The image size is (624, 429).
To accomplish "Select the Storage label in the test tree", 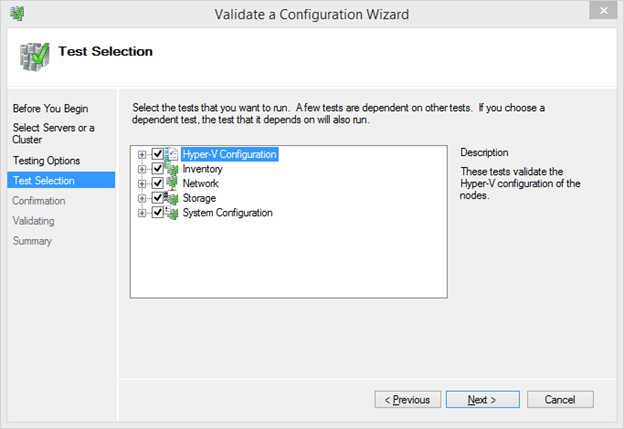I will pyautogui.click(x=200, y=198).
